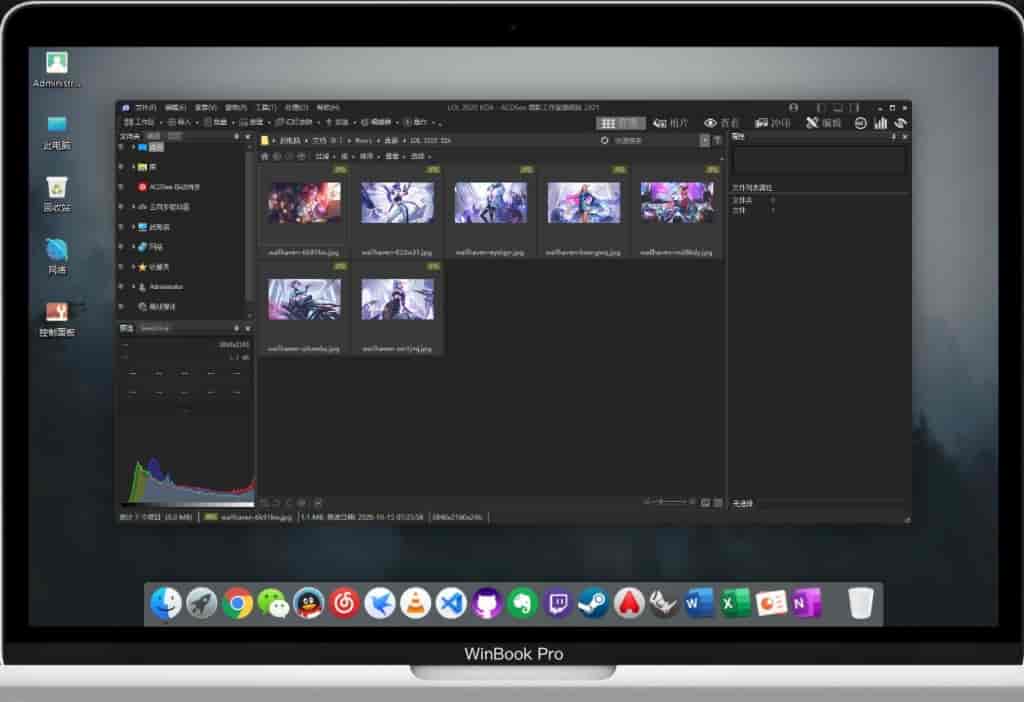Click the Import toolbar button
Image resolution: width=1024 pixels, height=702 pixels.
183,122
